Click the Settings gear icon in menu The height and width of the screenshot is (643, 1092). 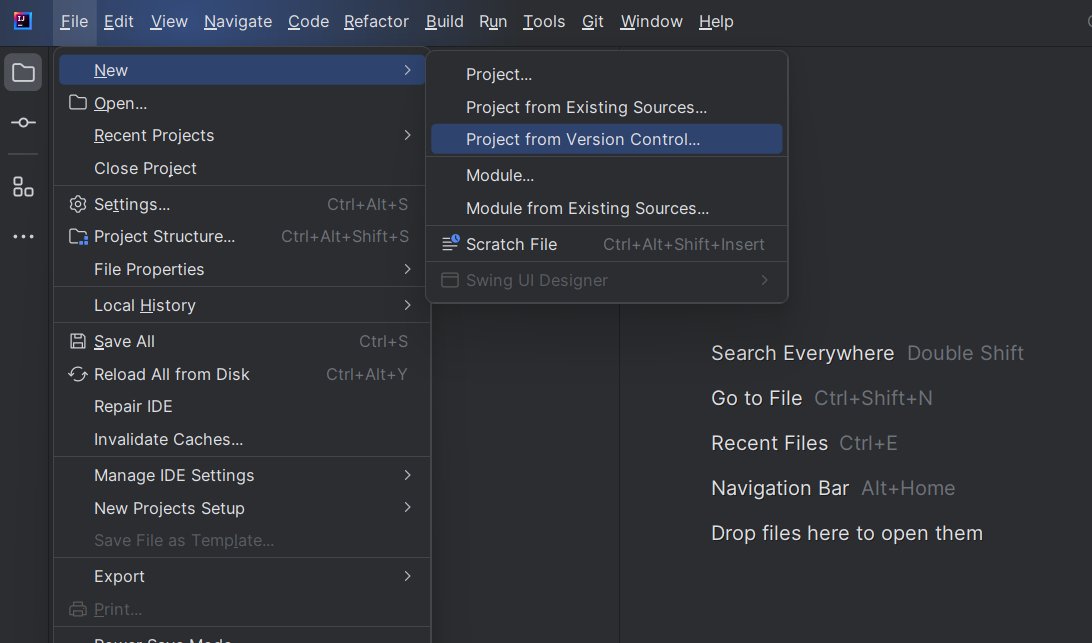(x=78, y=204)
